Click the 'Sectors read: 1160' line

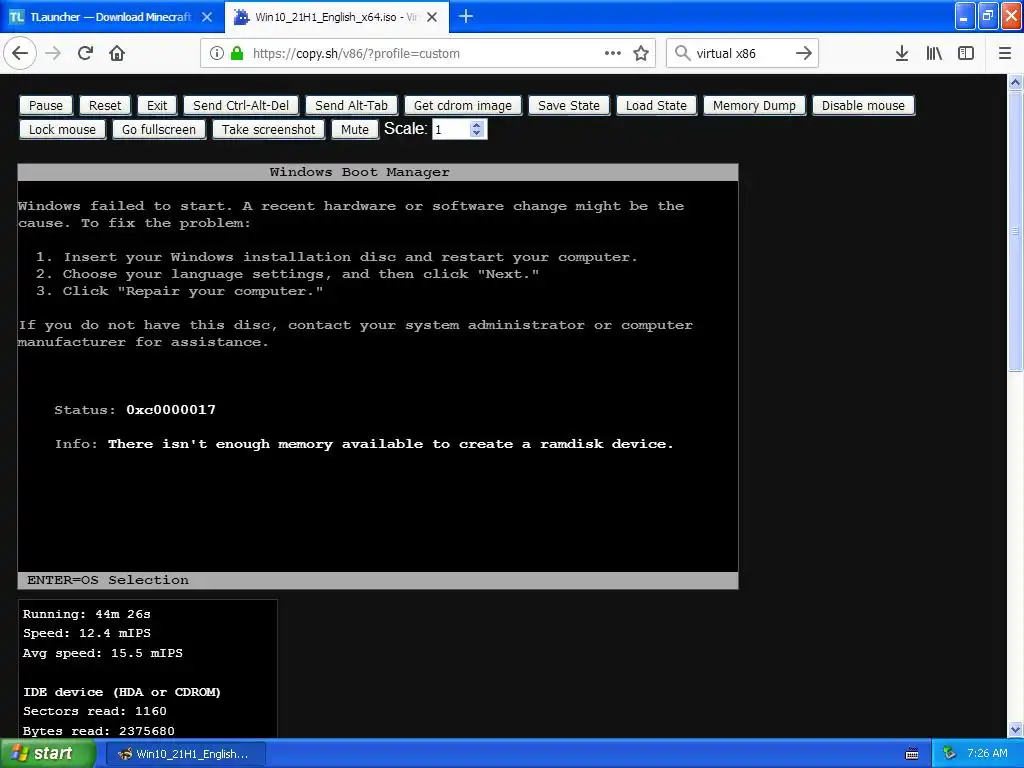point(95,711)
